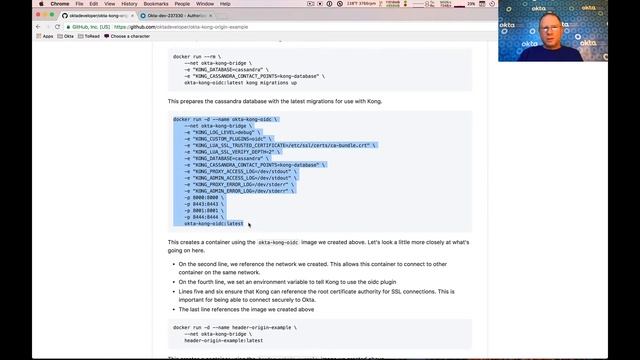This screenshot has width=640, height=360.
Task: Click the KONG_ADMIN_ERROR_LOG line
Action: pos(239,191)
